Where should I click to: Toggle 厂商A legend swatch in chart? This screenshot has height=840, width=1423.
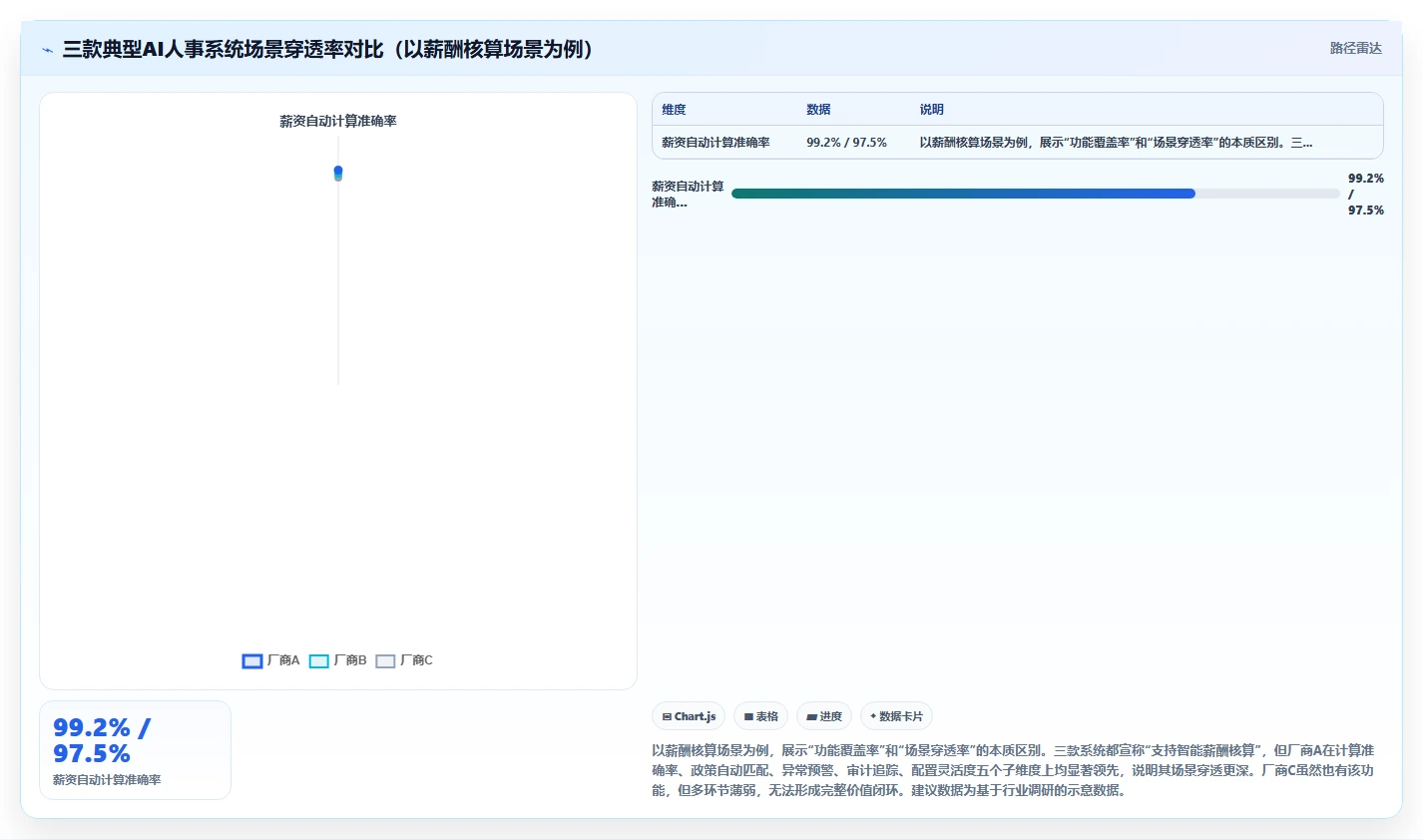coord(252,661)
